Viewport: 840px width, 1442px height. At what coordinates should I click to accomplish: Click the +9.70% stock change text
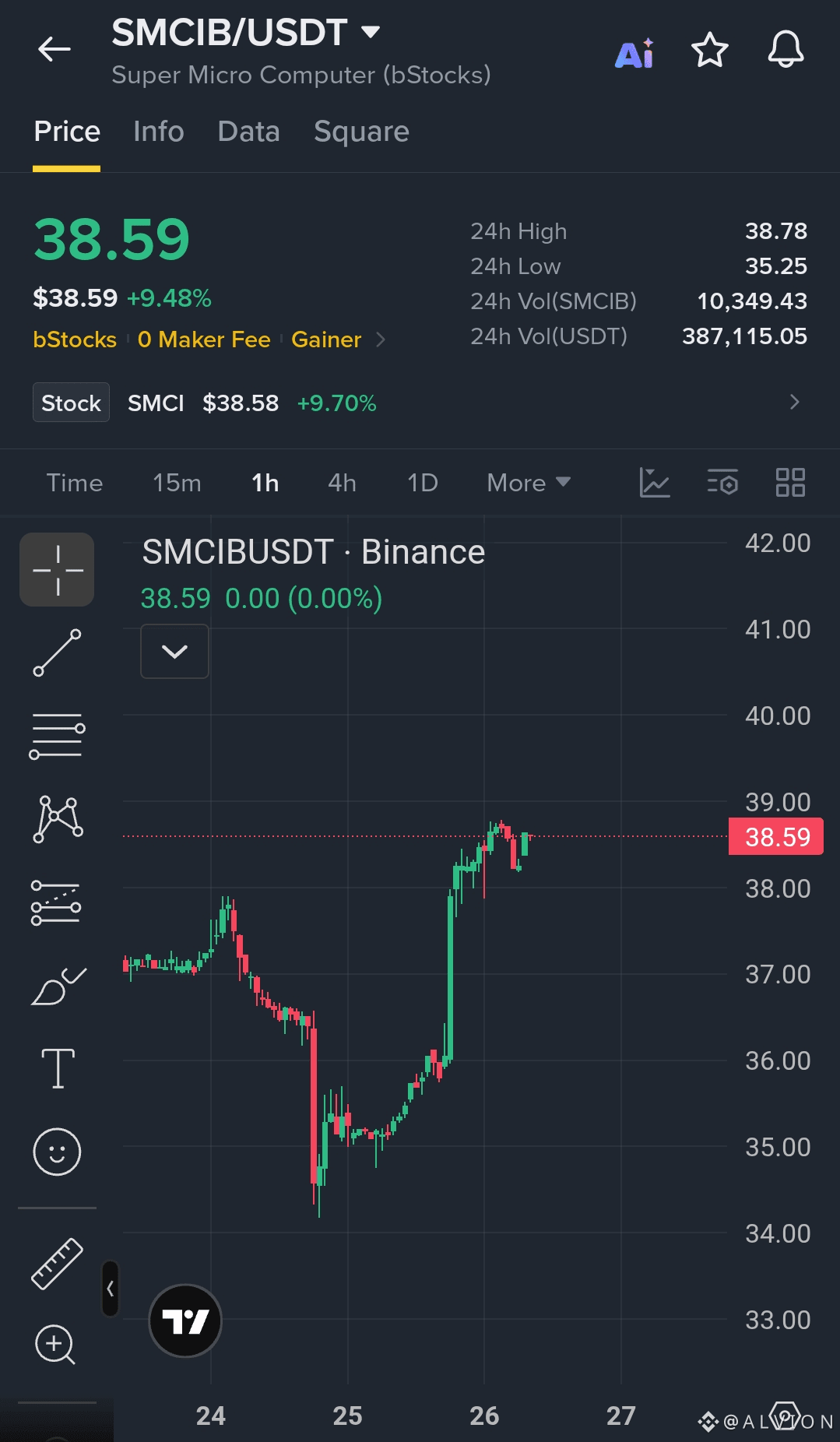tap(336, 403)
